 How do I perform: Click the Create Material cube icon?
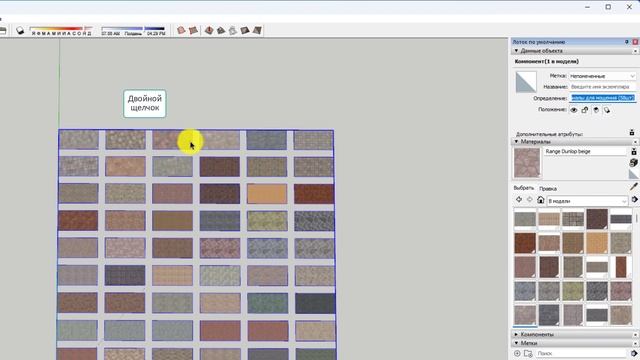[633, 162]
